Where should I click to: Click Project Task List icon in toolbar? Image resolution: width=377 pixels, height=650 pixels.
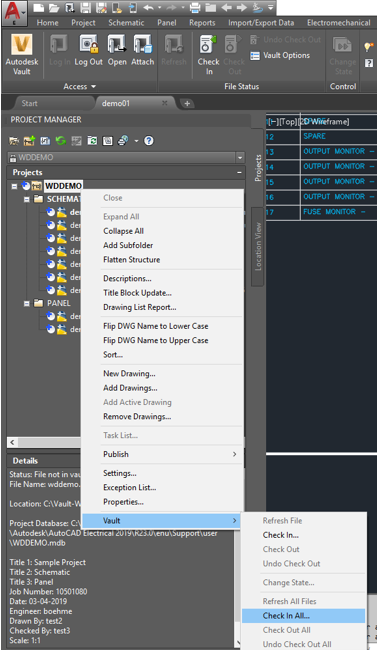pos(76,141)
